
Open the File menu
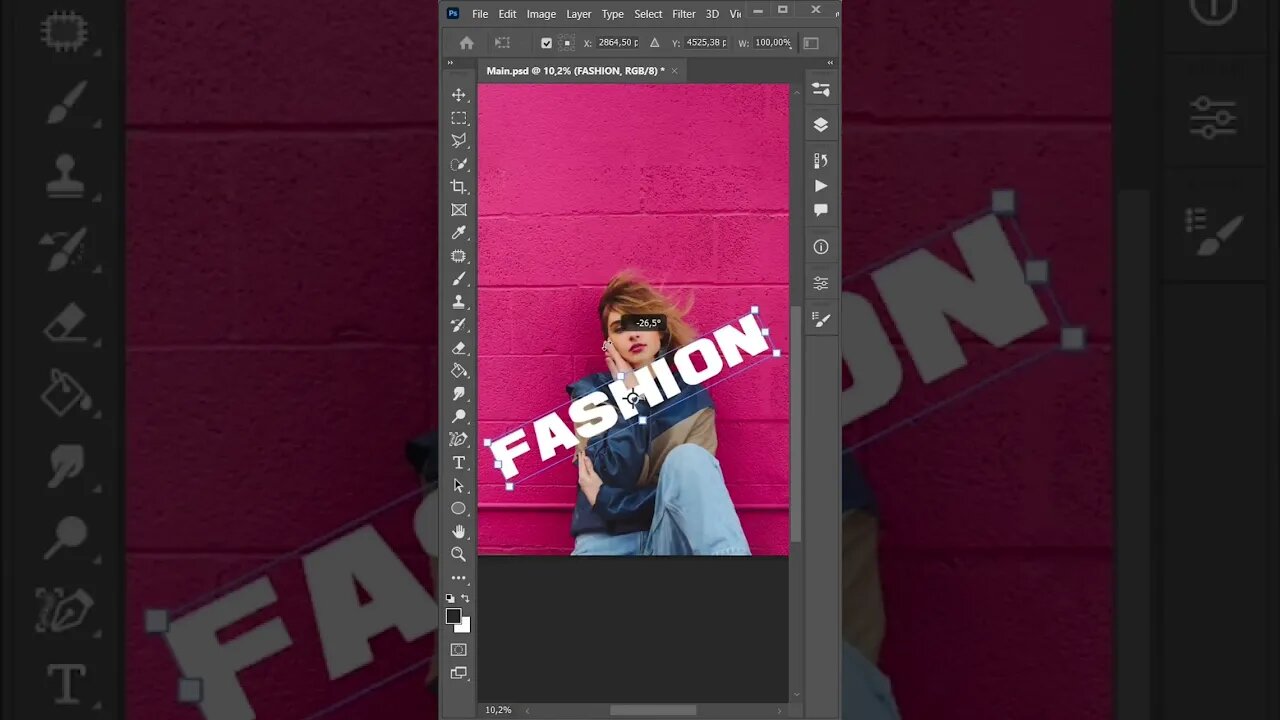coord(480,14)
